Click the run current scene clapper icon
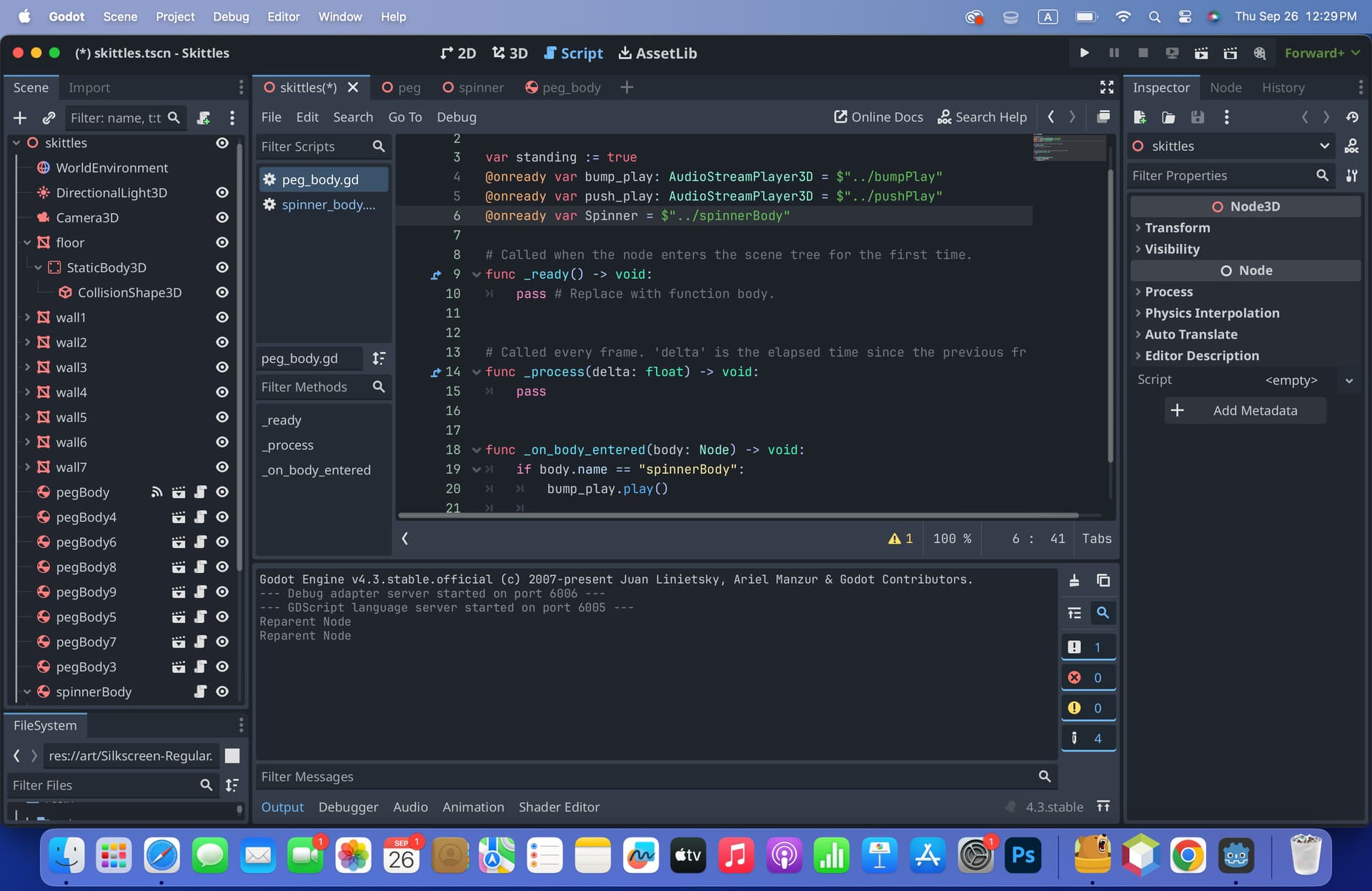 (x=1201, y=53)
